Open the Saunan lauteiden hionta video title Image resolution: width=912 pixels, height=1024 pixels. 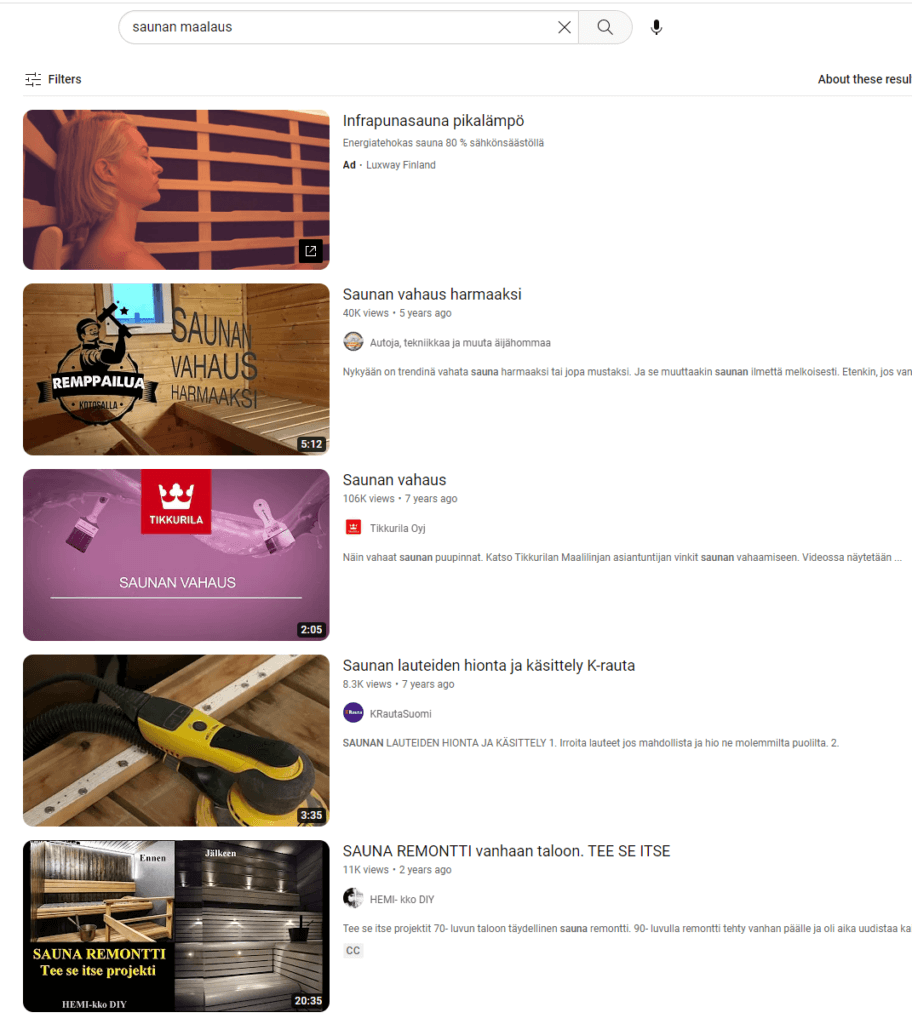pyautogui.click(x=489, y=665)
